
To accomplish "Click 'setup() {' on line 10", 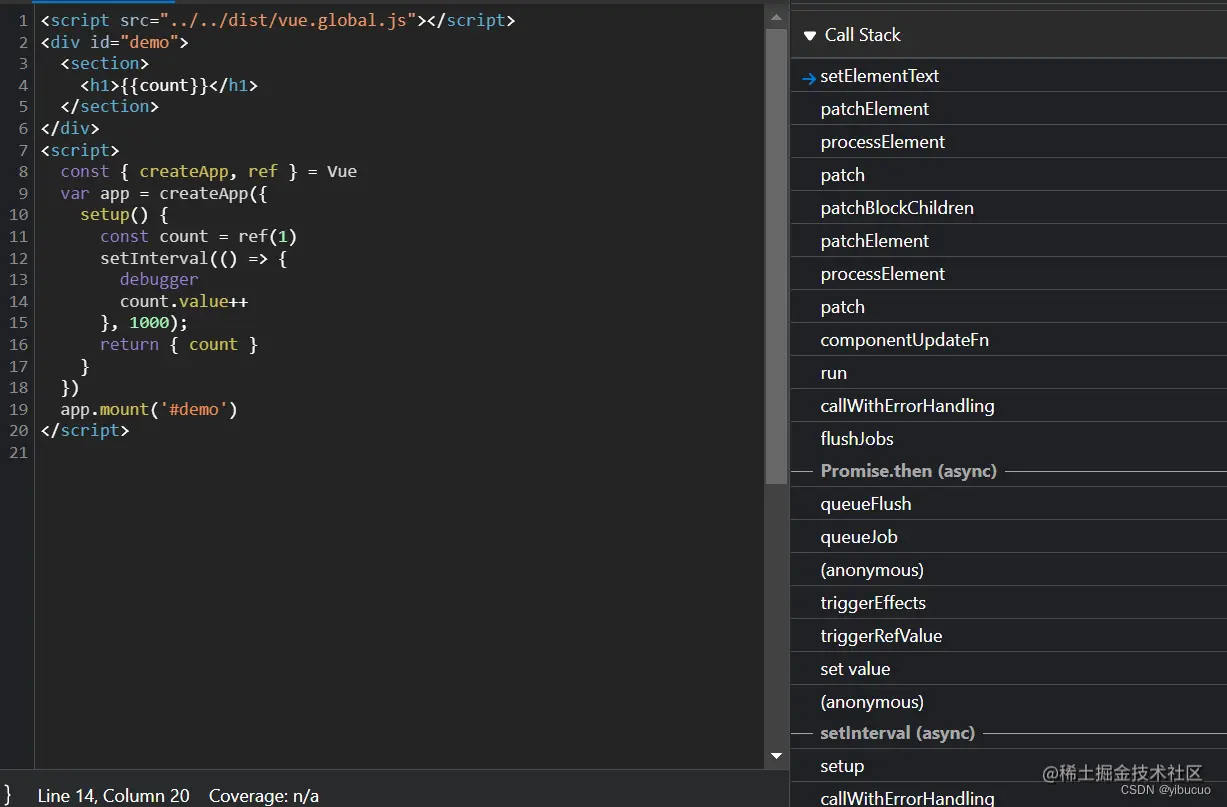I will coord(125,215).
